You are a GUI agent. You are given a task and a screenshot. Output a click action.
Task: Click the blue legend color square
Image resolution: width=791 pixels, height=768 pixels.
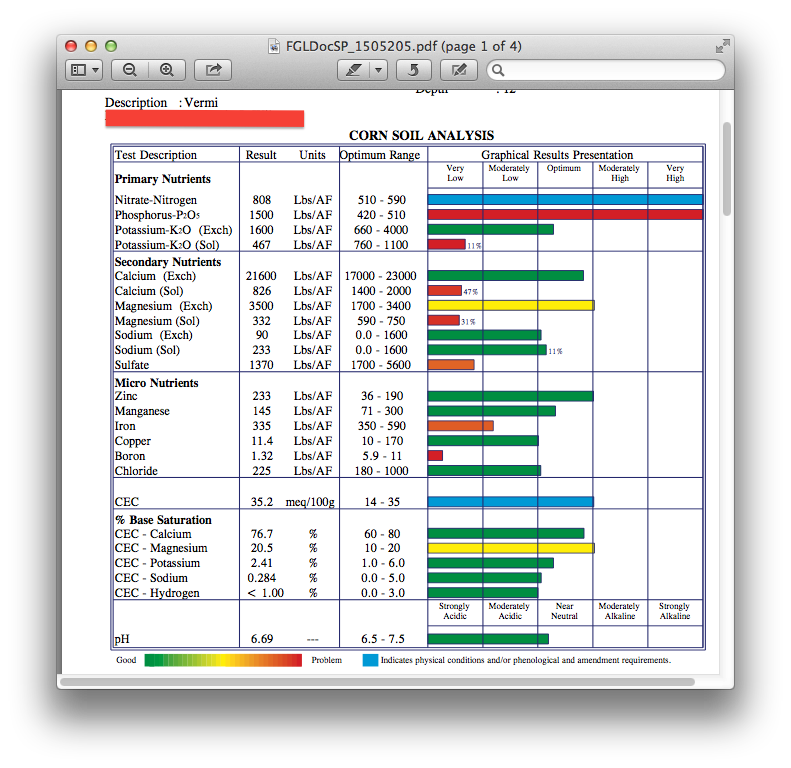[x=369, y=660]
